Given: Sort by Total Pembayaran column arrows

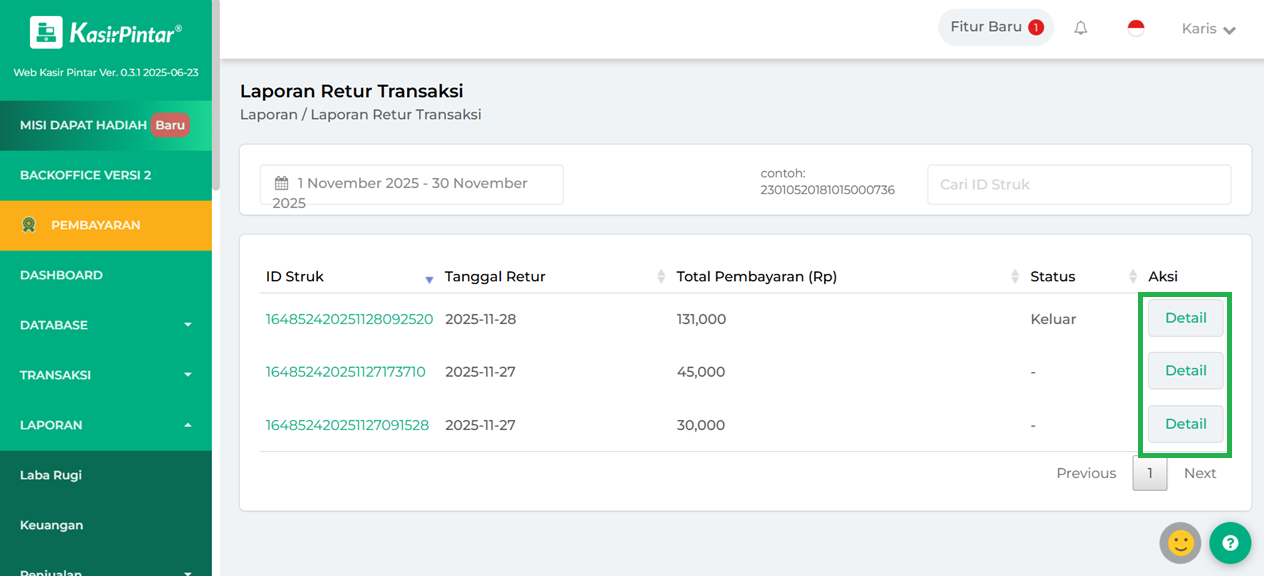Looking at the screenshot, I should point(1015,277).
